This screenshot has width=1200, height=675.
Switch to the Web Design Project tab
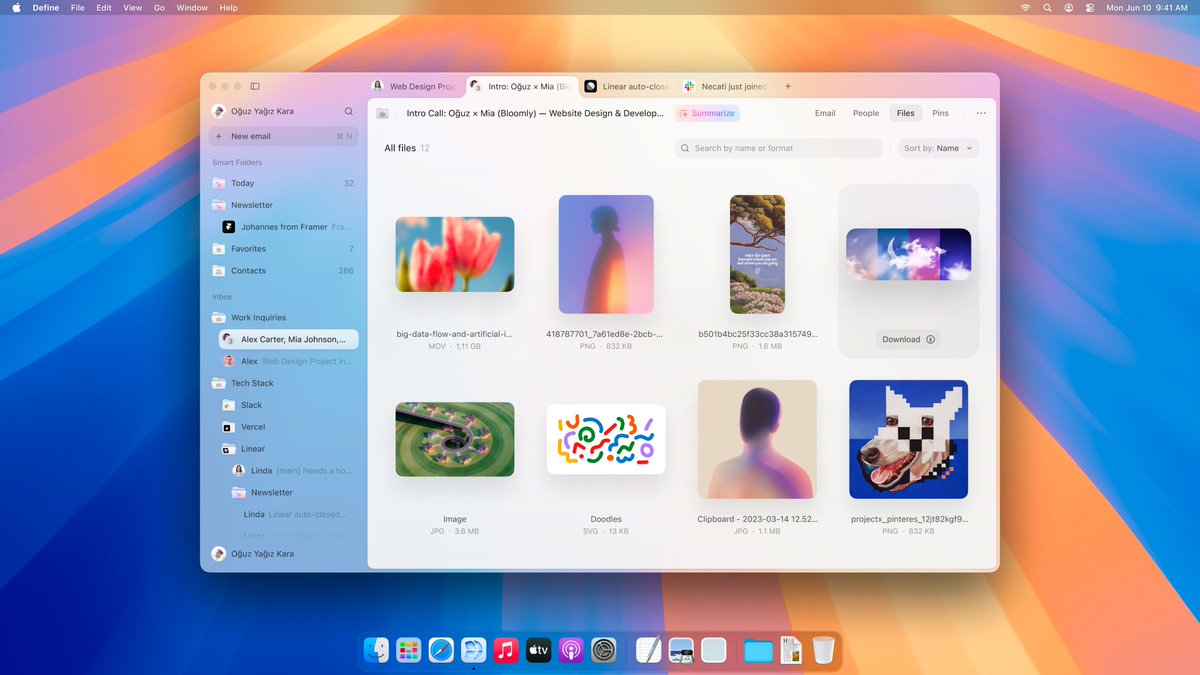415,87
